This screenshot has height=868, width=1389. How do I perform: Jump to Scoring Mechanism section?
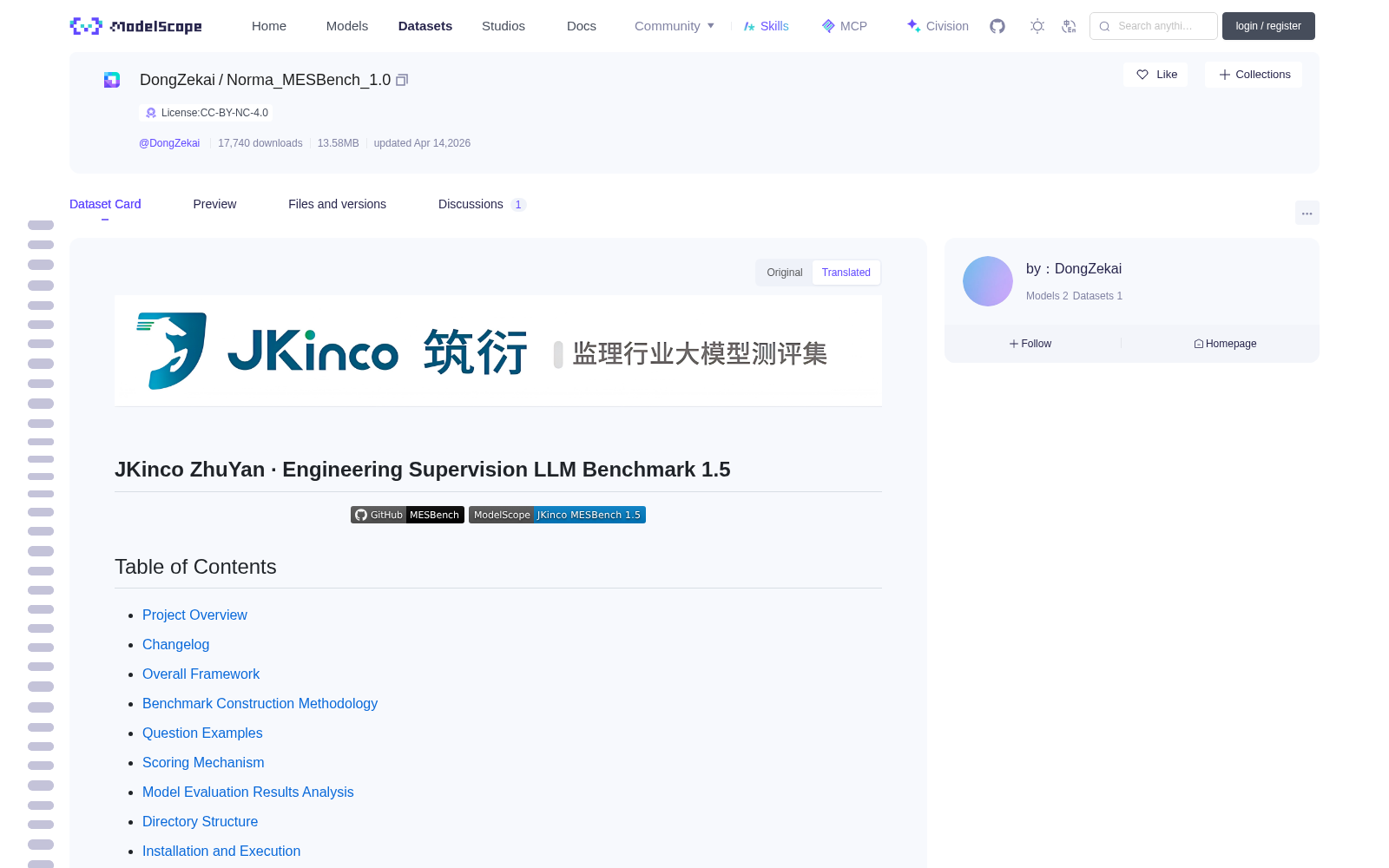203,762
